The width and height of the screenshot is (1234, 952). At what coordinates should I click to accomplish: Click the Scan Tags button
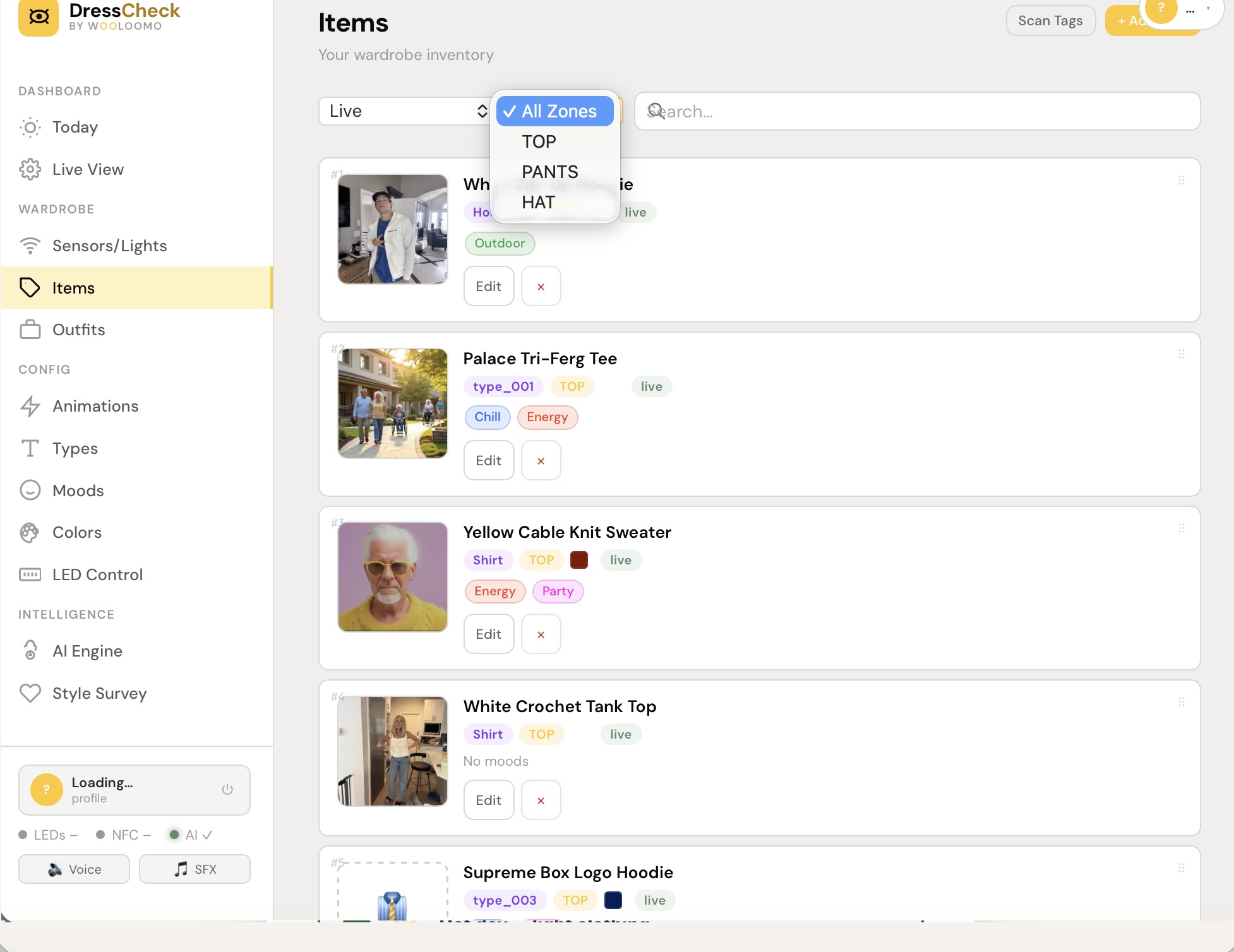[1050, 21]
